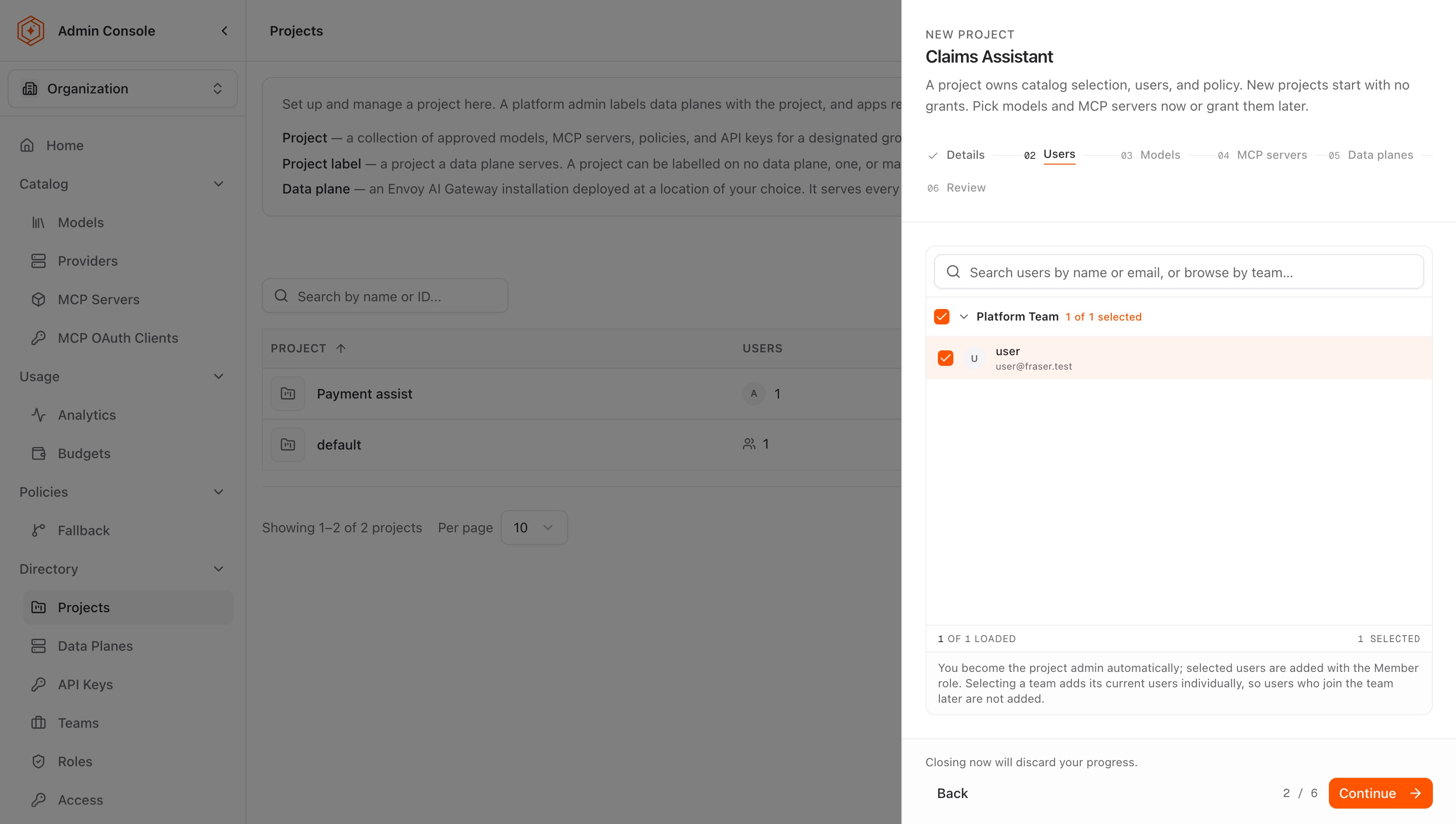
Task: Click the MCP OAuth Clients key icon
Action: pyautogui.click(x=39, y=338)
